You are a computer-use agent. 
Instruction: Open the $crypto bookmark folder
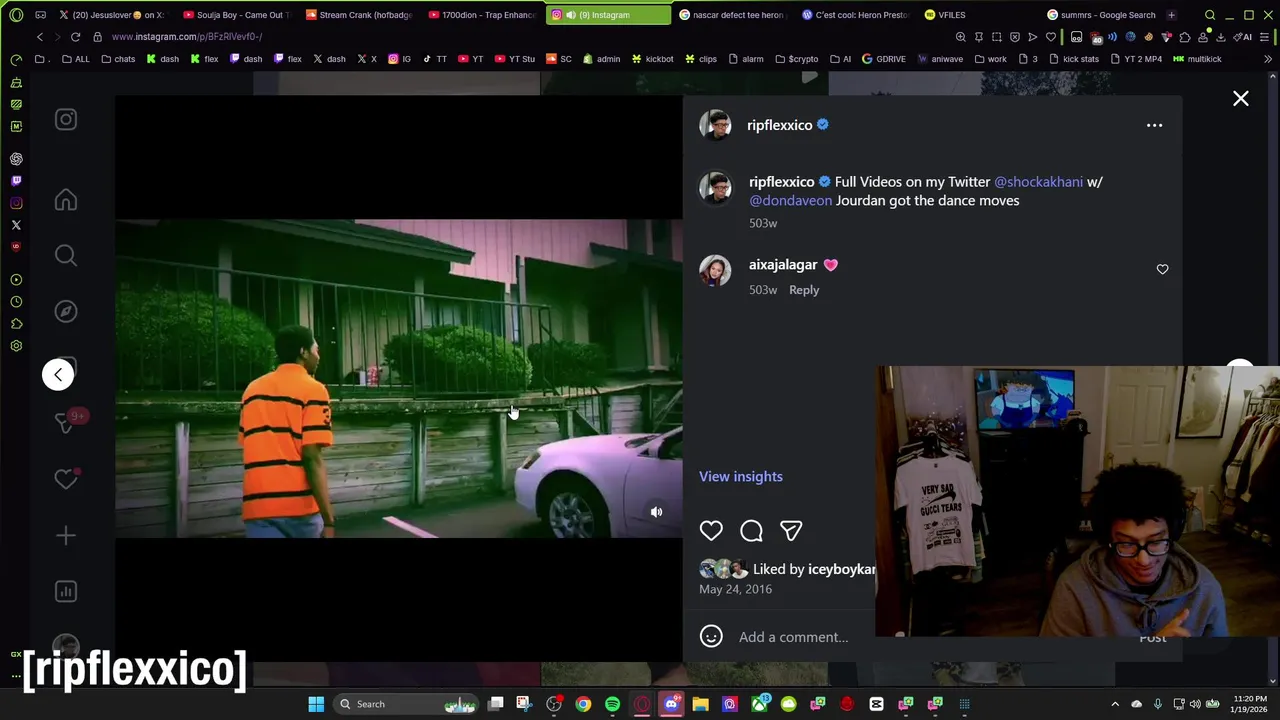tap(796, 59)
